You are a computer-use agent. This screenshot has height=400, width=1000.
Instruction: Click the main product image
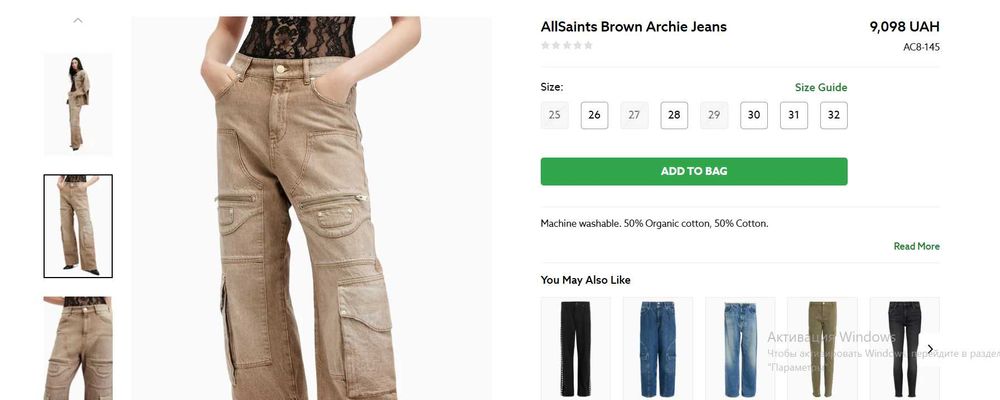pyautogui.click(x=311, y=208)
